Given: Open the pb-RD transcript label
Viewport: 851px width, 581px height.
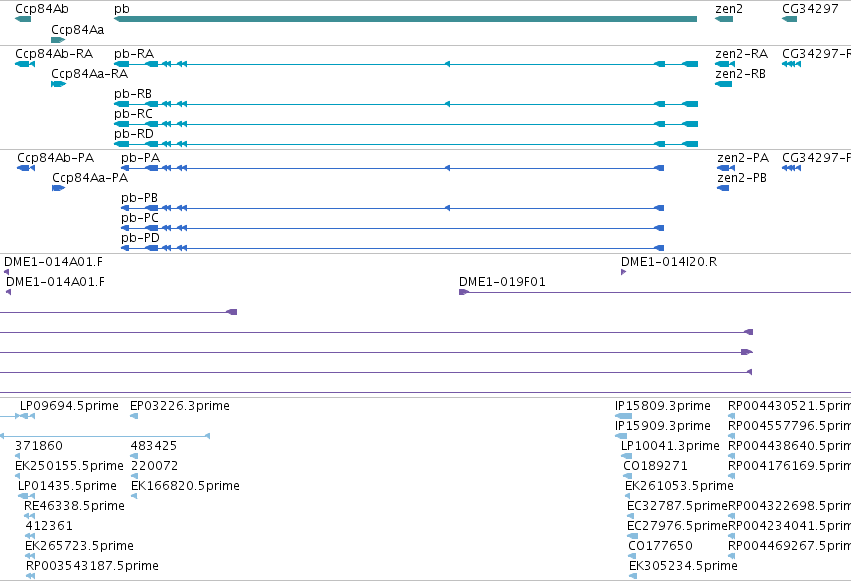Looking at the screenshot, I should point(134,134).
